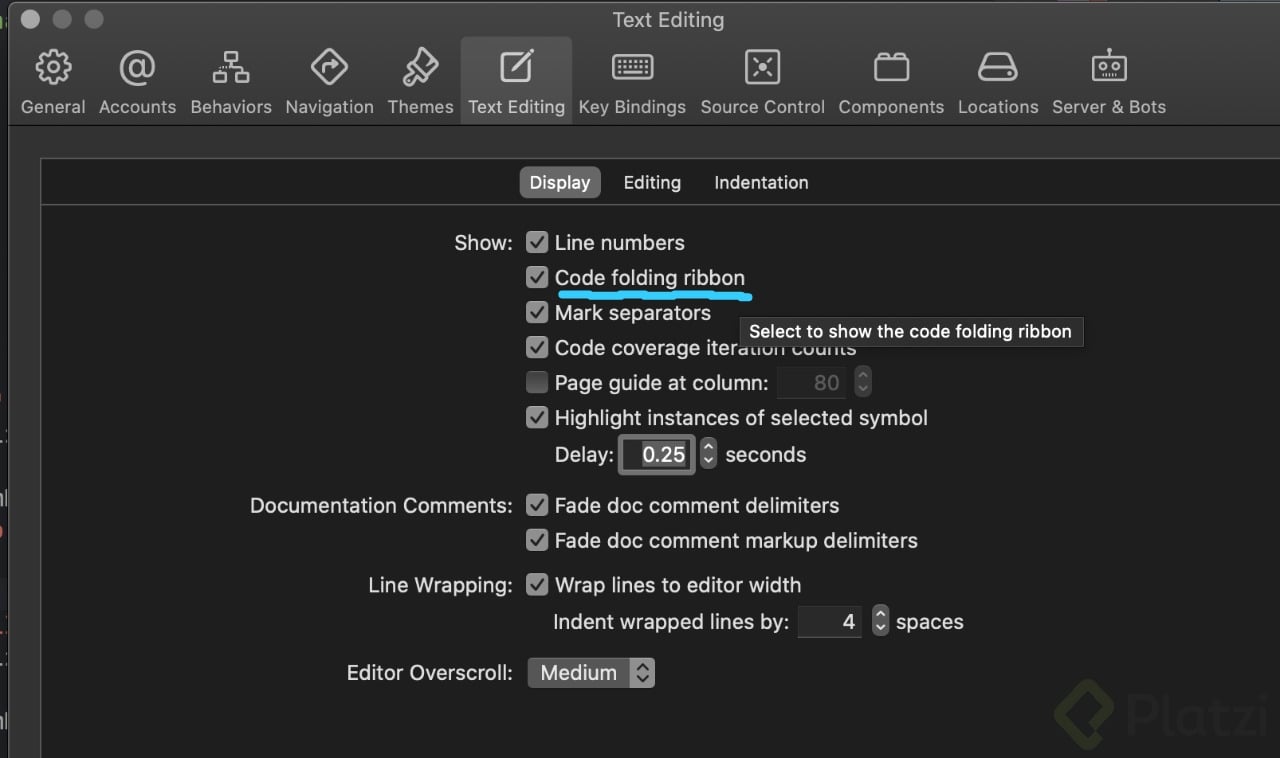Open the General preferences gear icon
The width and height of the screenshot is (1280, 758).
[53, 68]
